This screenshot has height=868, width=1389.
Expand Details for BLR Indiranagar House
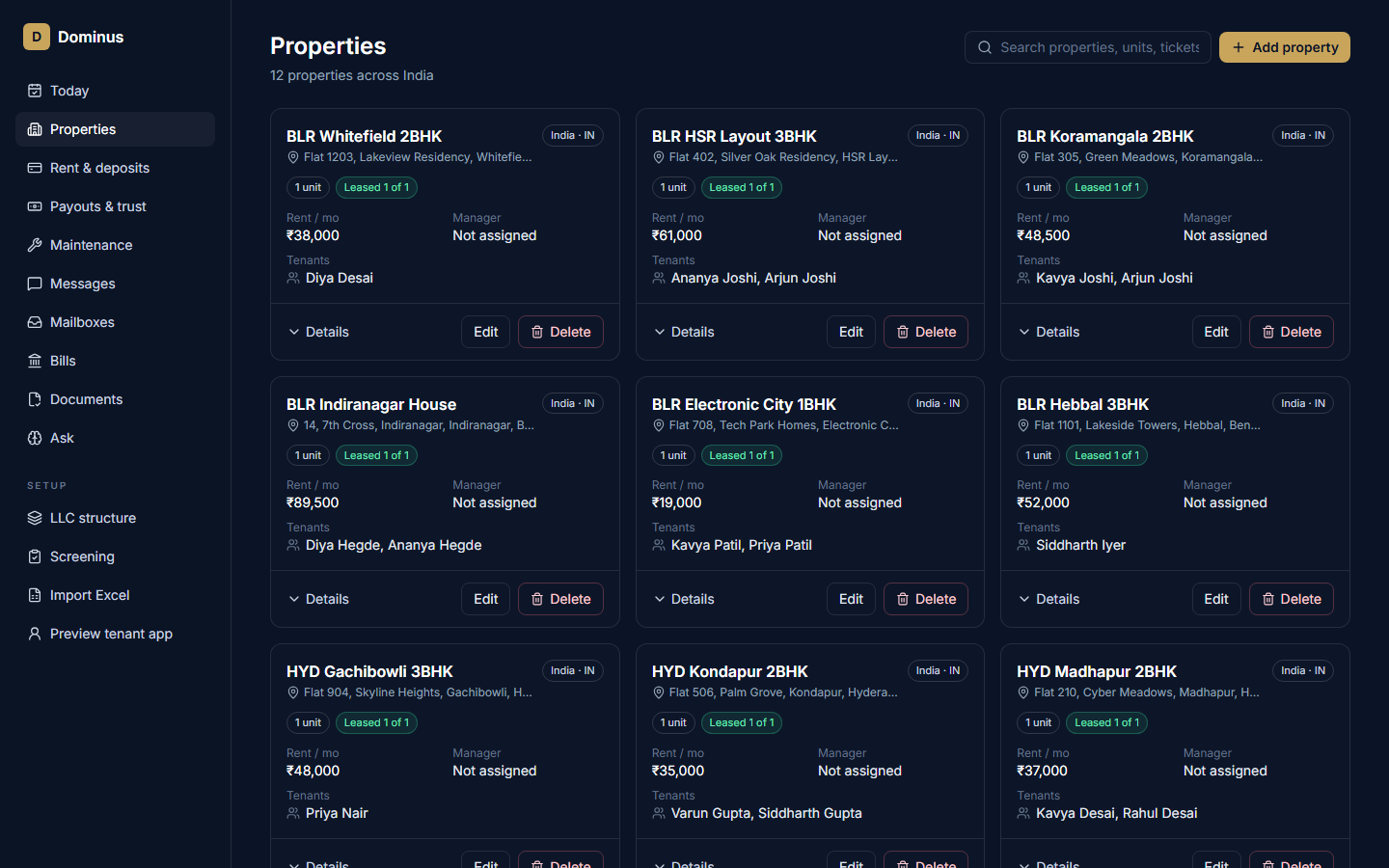(x=318, y=599)
